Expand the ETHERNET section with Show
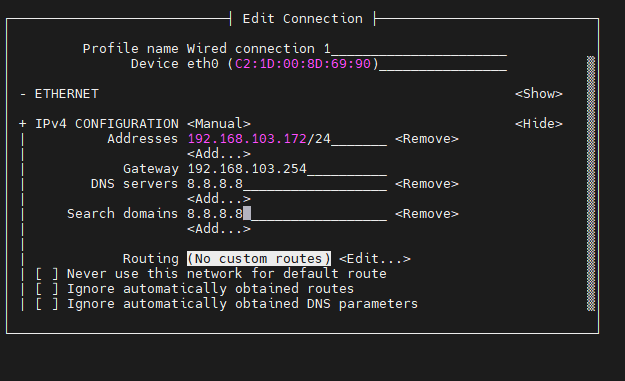This screenshot has width=625, height=381. pyautogui.click(x=539, y=94)
